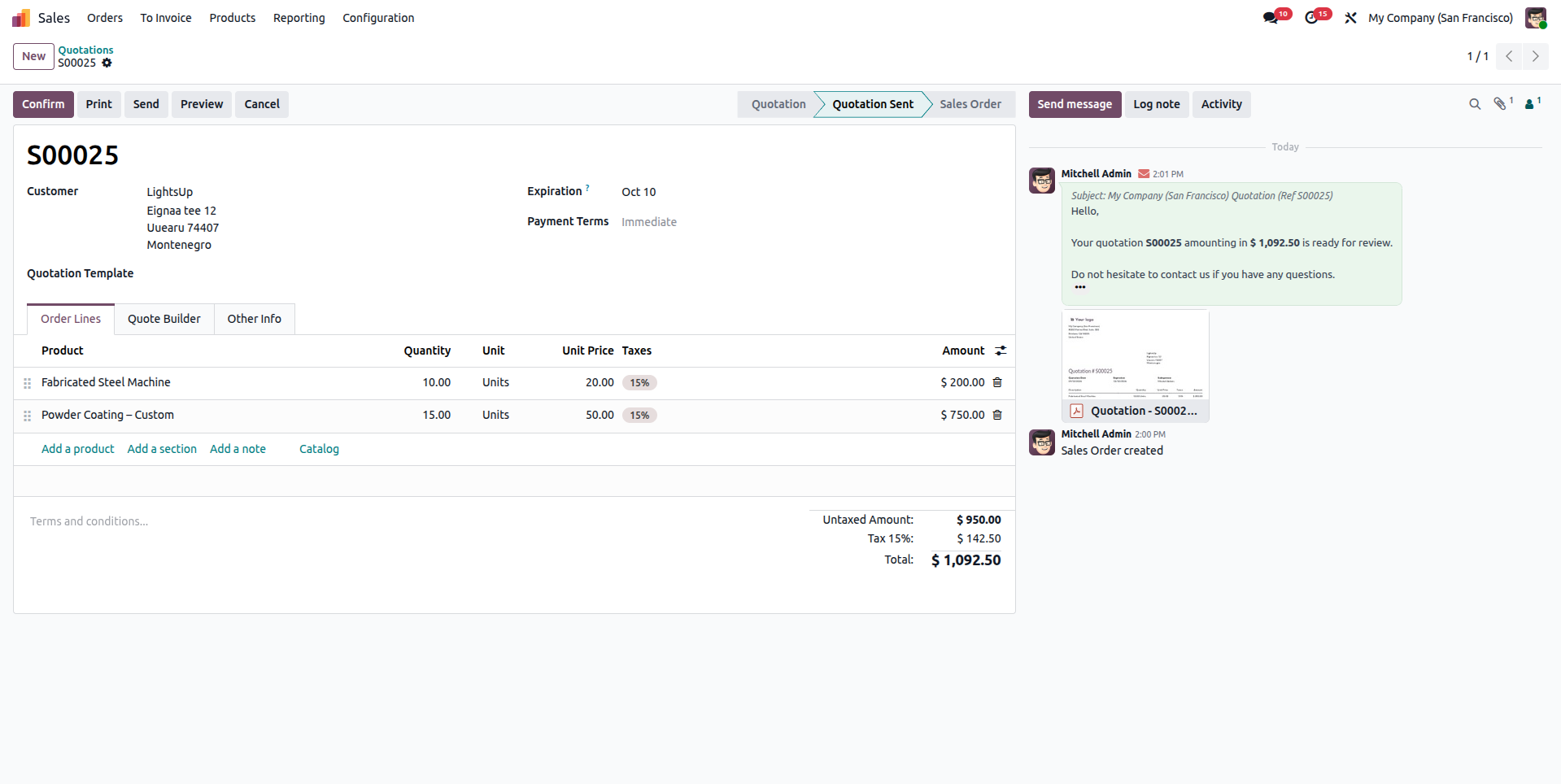1561x784 pixels.
Task: Click the Print button
Action: click(x=99, y=104)
